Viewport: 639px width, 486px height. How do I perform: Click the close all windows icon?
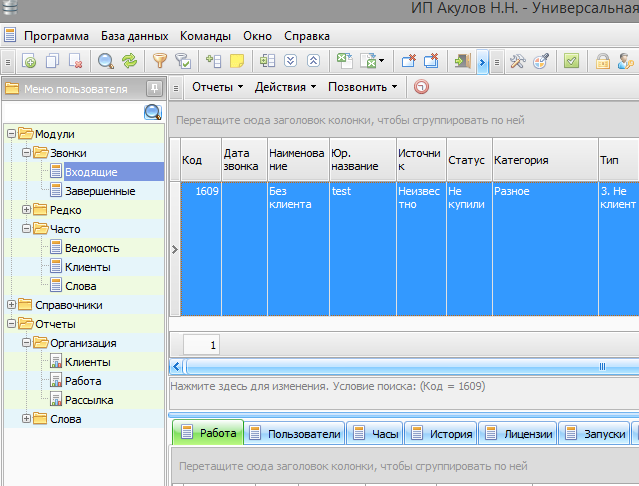tap(431, 62)
